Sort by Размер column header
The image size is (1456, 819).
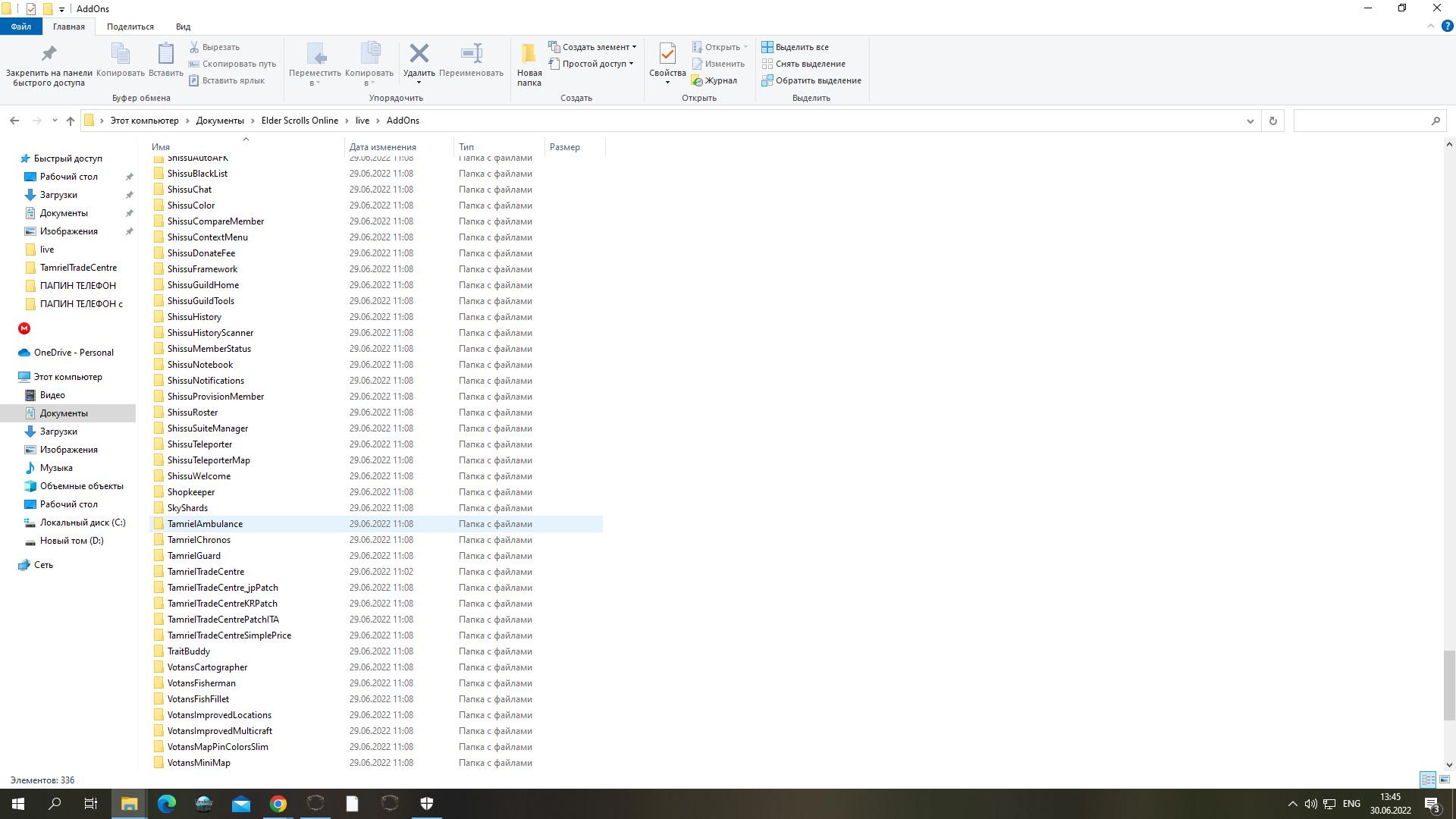[575, 147]
